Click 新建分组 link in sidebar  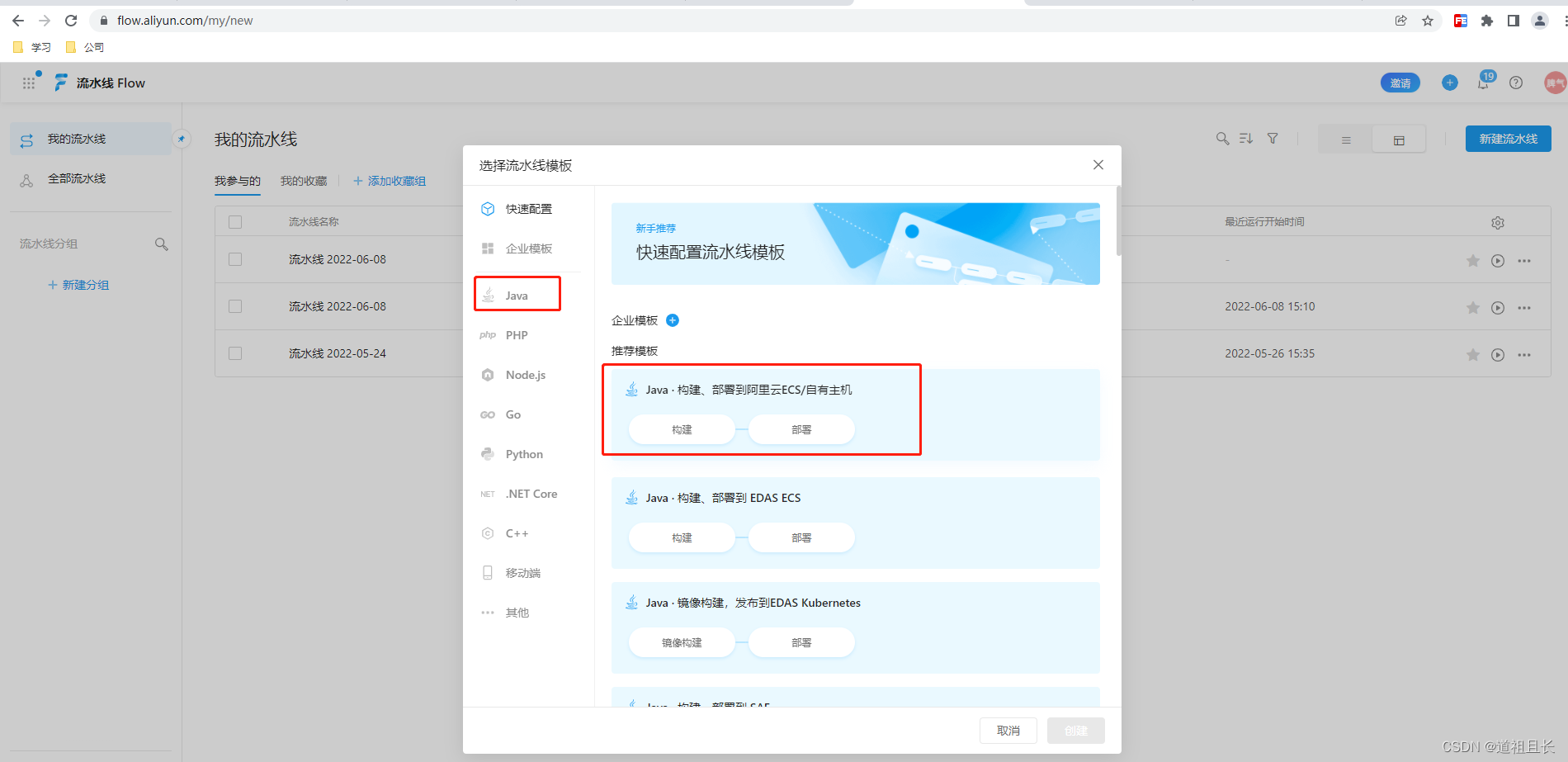pos(78,285)
